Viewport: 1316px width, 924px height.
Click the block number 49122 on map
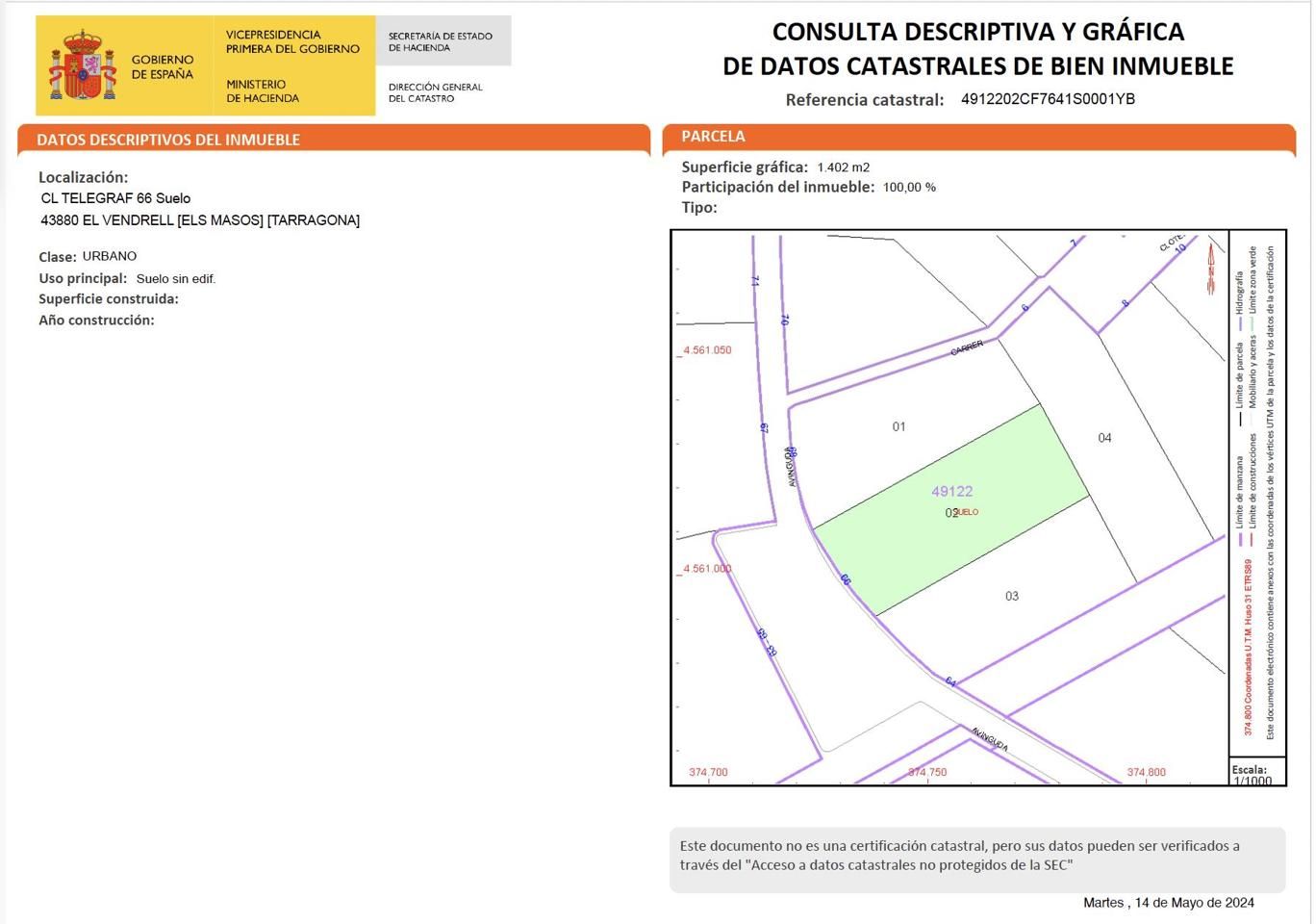tap(952, 491)
